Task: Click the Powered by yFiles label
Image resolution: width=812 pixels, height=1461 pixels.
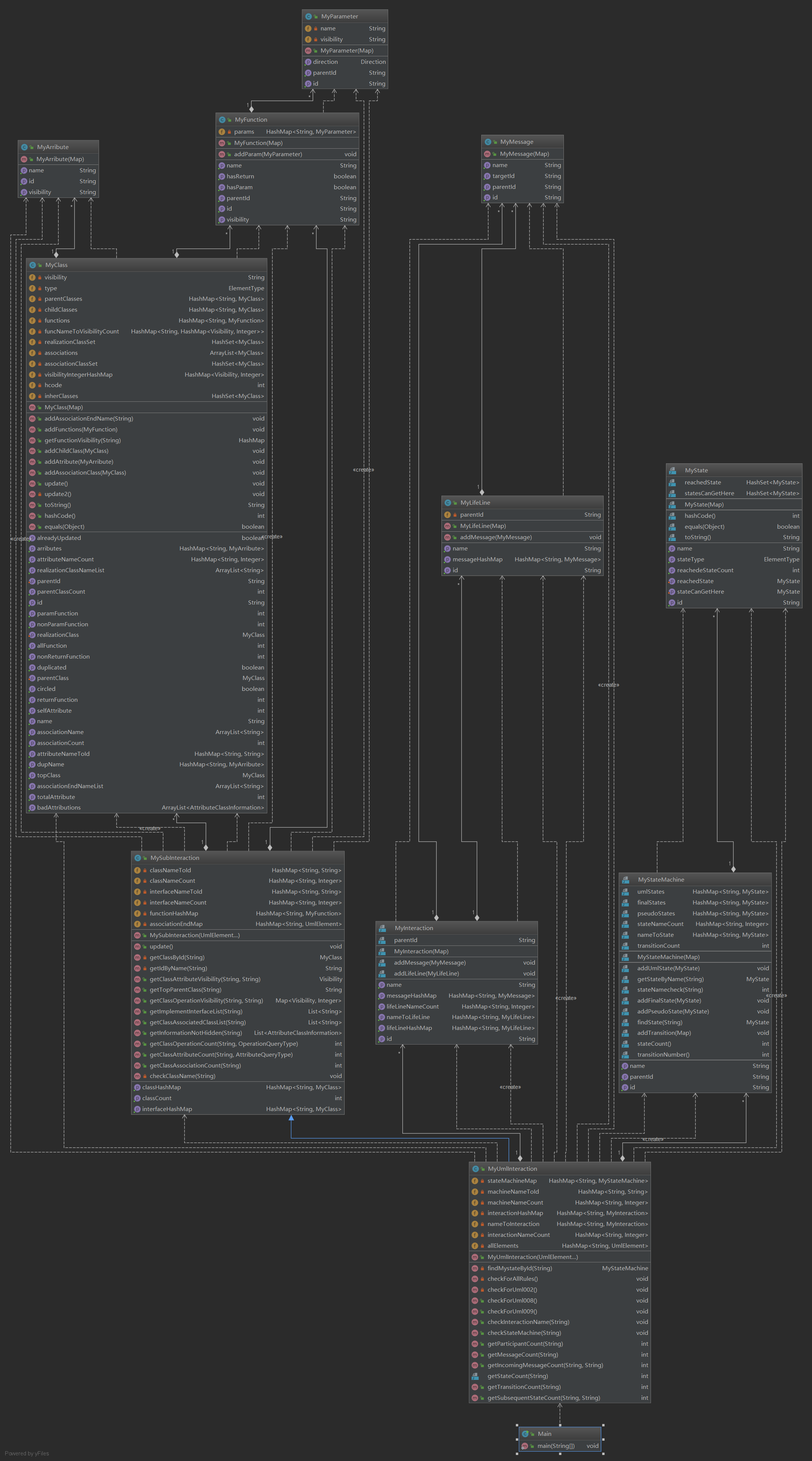Action: coord(27,1453)
